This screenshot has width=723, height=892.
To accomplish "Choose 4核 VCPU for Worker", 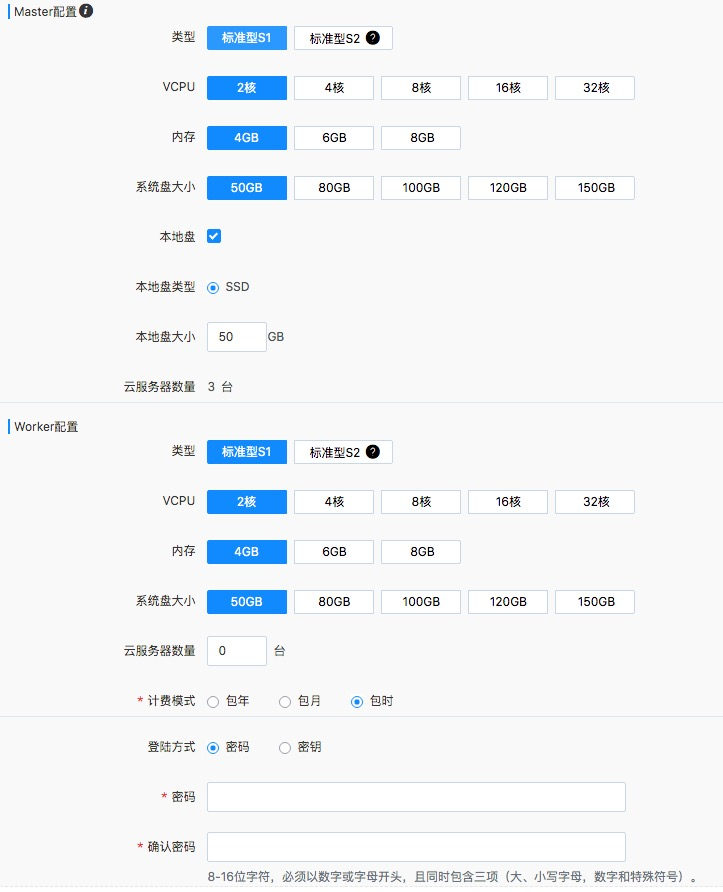I will coord(334,502).
